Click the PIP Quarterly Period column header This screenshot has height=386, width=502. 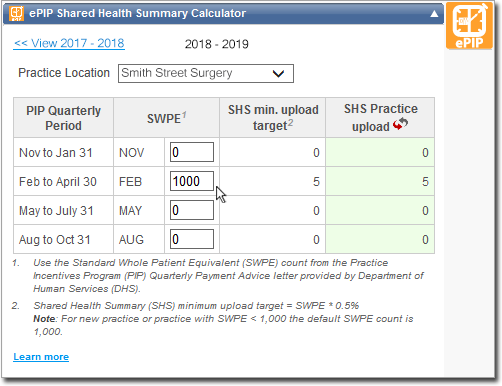63,118
